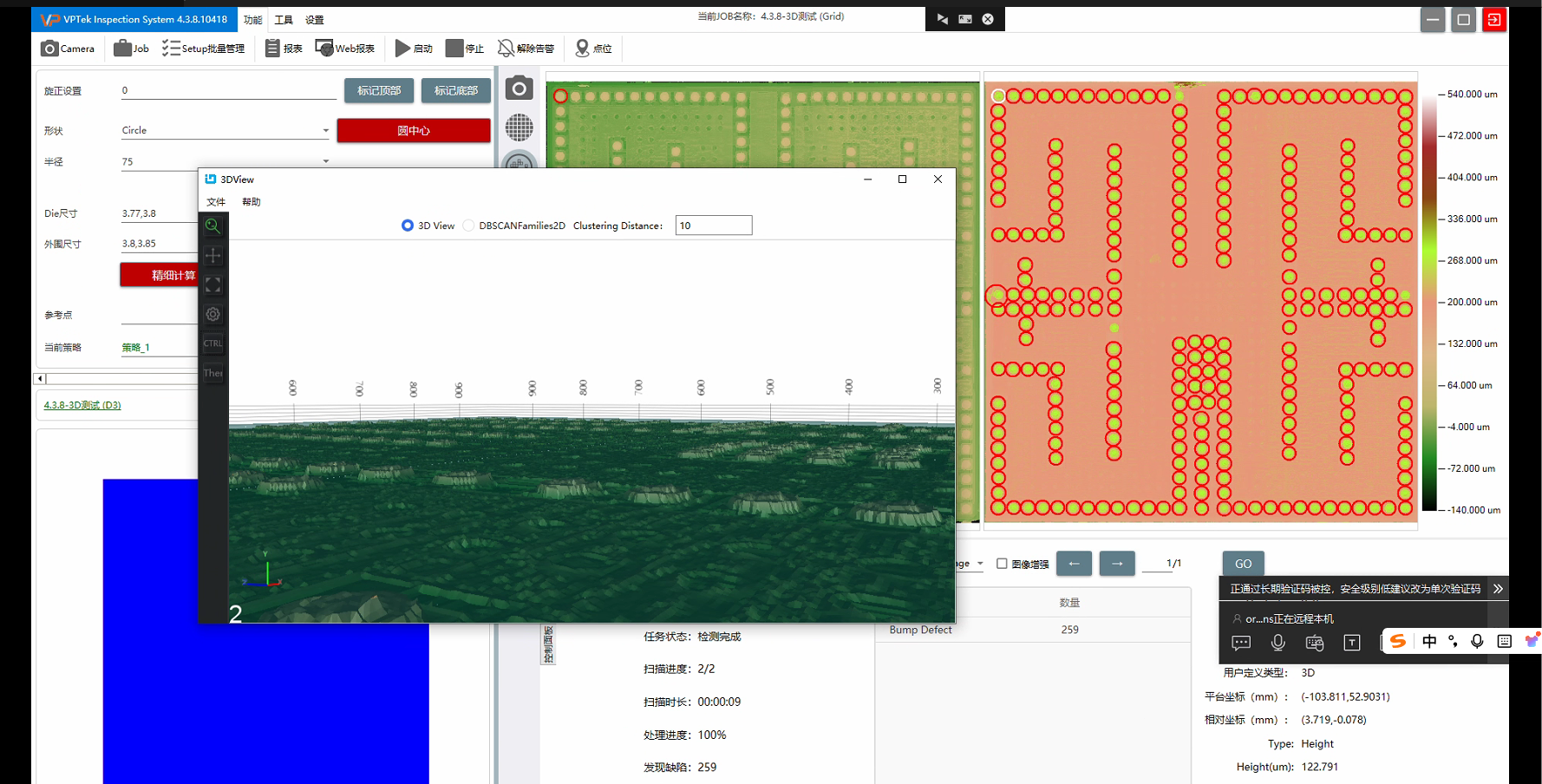Click the Clustering Distance input field

[713, 225]
